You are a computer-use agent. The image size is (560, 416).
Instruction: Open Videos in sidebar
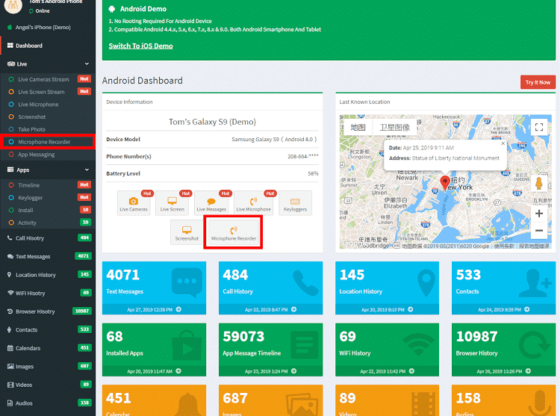[48, 385]
